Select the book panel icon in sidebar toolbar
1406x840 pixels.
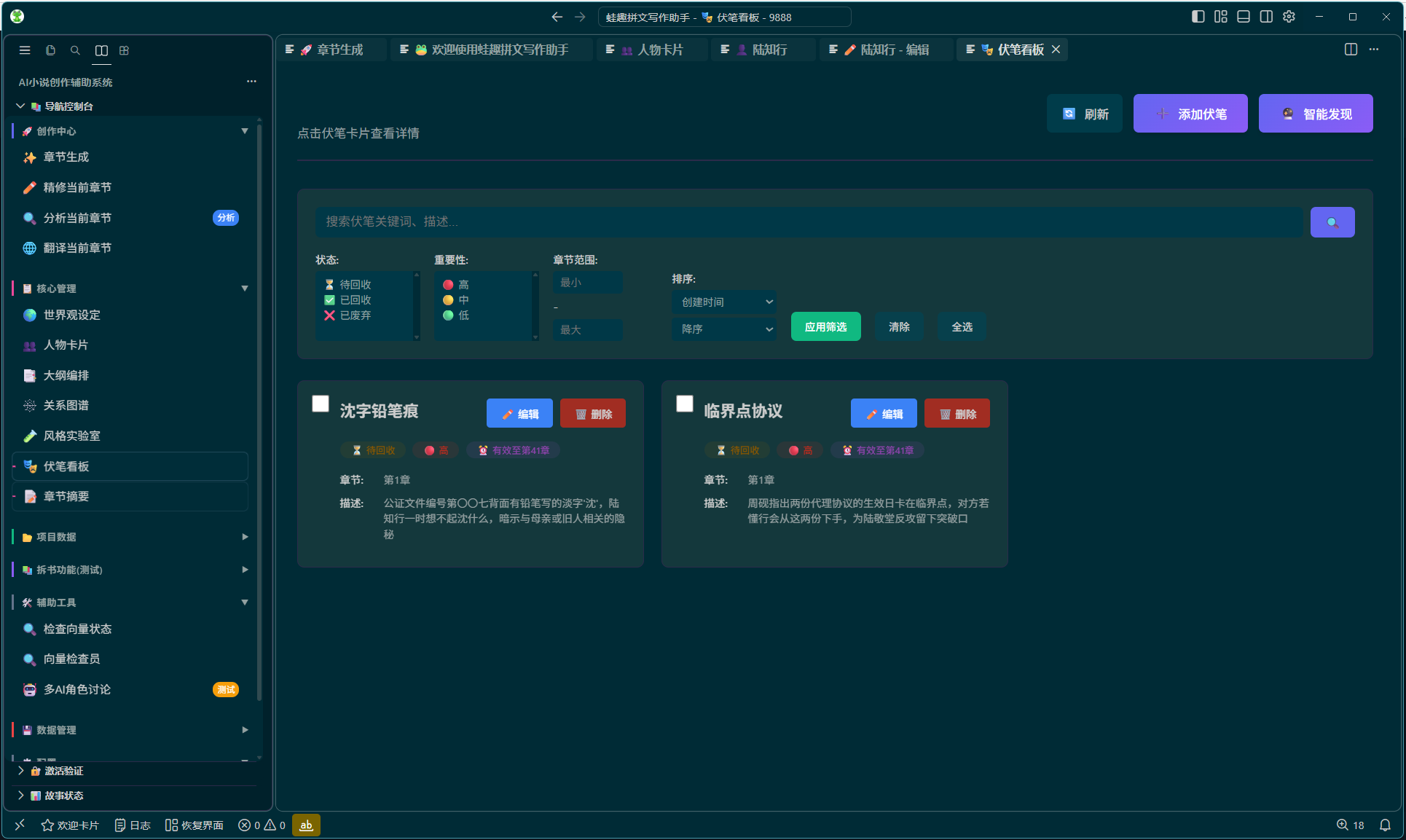coord(101,50)
